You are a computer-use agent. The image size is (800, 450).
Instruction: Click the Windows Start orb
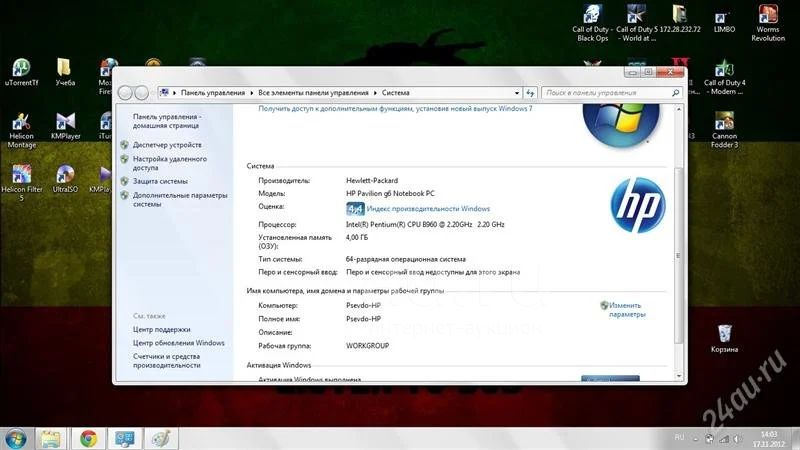coord(16,438)
